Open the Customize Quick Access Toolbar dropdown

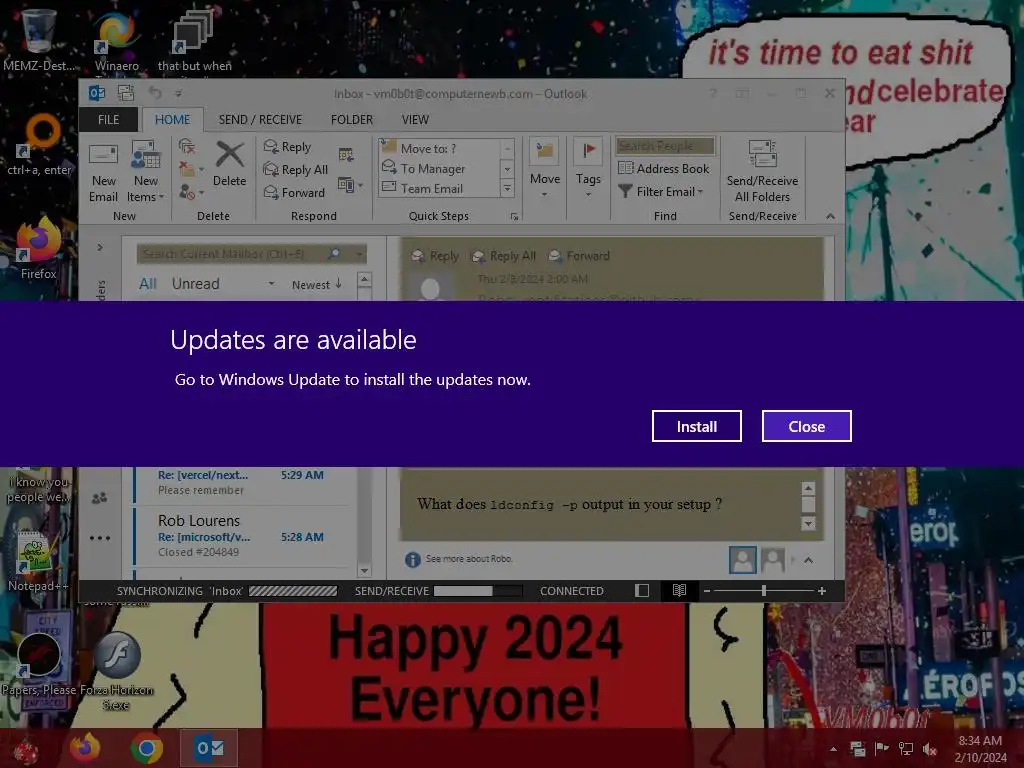[178, 94]
